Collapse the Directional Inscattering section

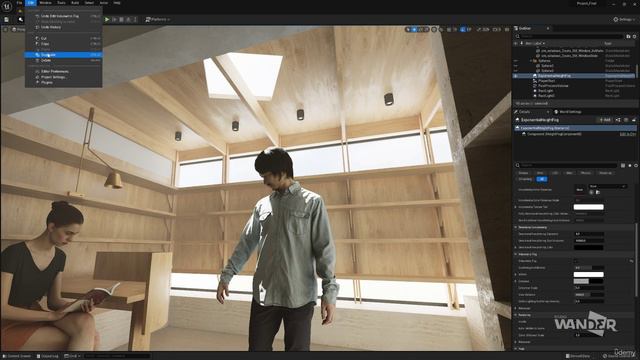click(516, 227)
